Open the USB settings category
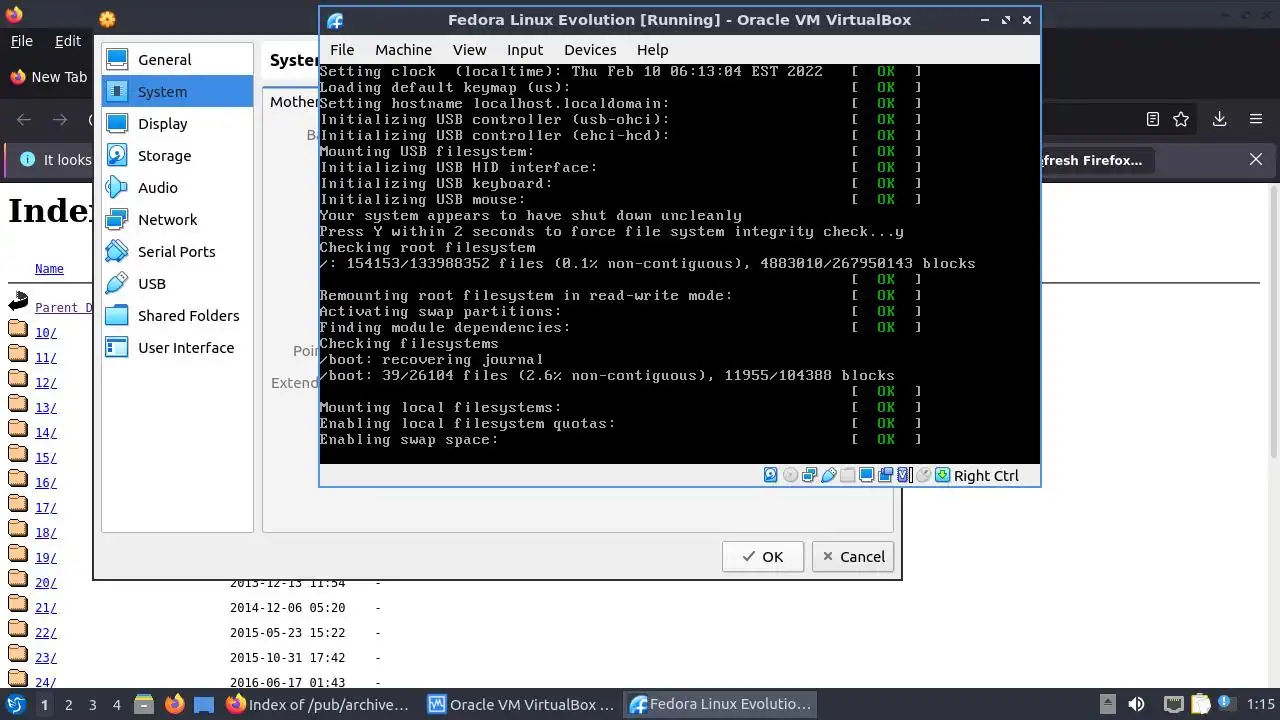This screenshot has height=720, width=1280. (177, 284)
